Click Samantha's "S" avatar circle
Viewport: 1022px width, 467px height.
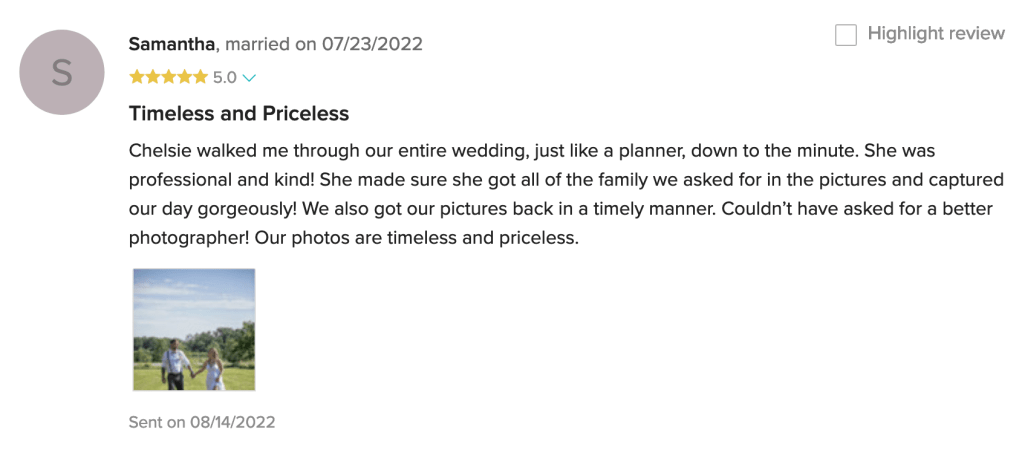[62, 72]
